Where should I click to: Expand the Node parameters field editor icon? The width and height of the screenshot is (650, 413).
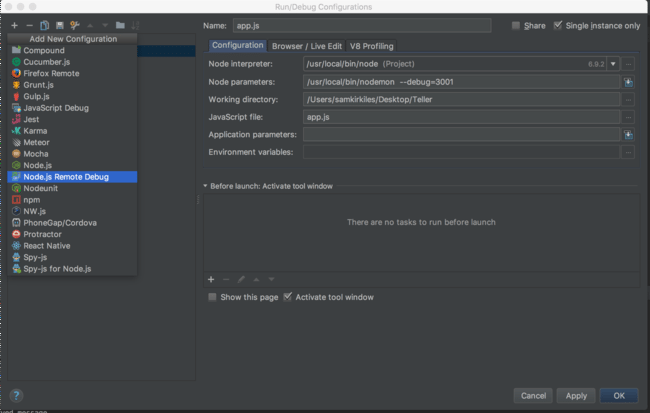pyautogui.click(x=628, y=82)
